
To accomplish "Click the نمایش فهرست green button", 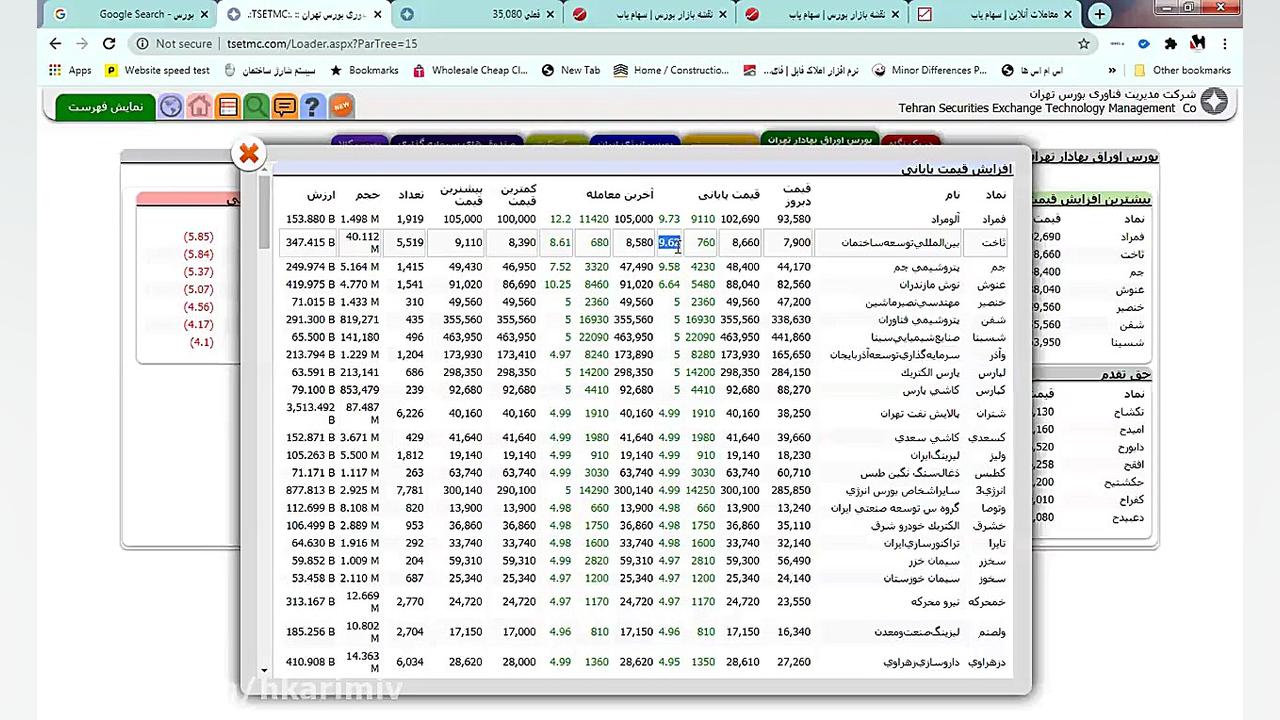I will (x=103, y=106).
